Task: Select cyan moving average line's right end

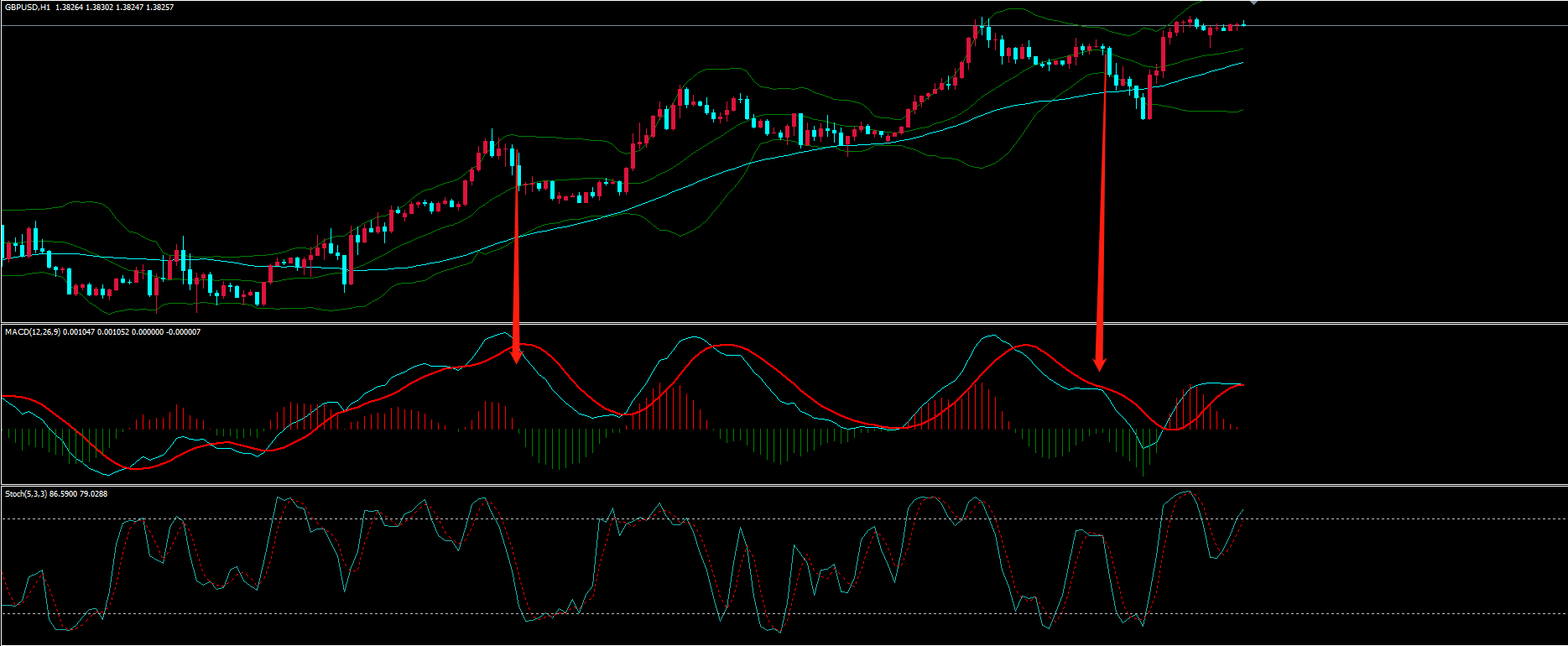Action: pos(1241,62)
